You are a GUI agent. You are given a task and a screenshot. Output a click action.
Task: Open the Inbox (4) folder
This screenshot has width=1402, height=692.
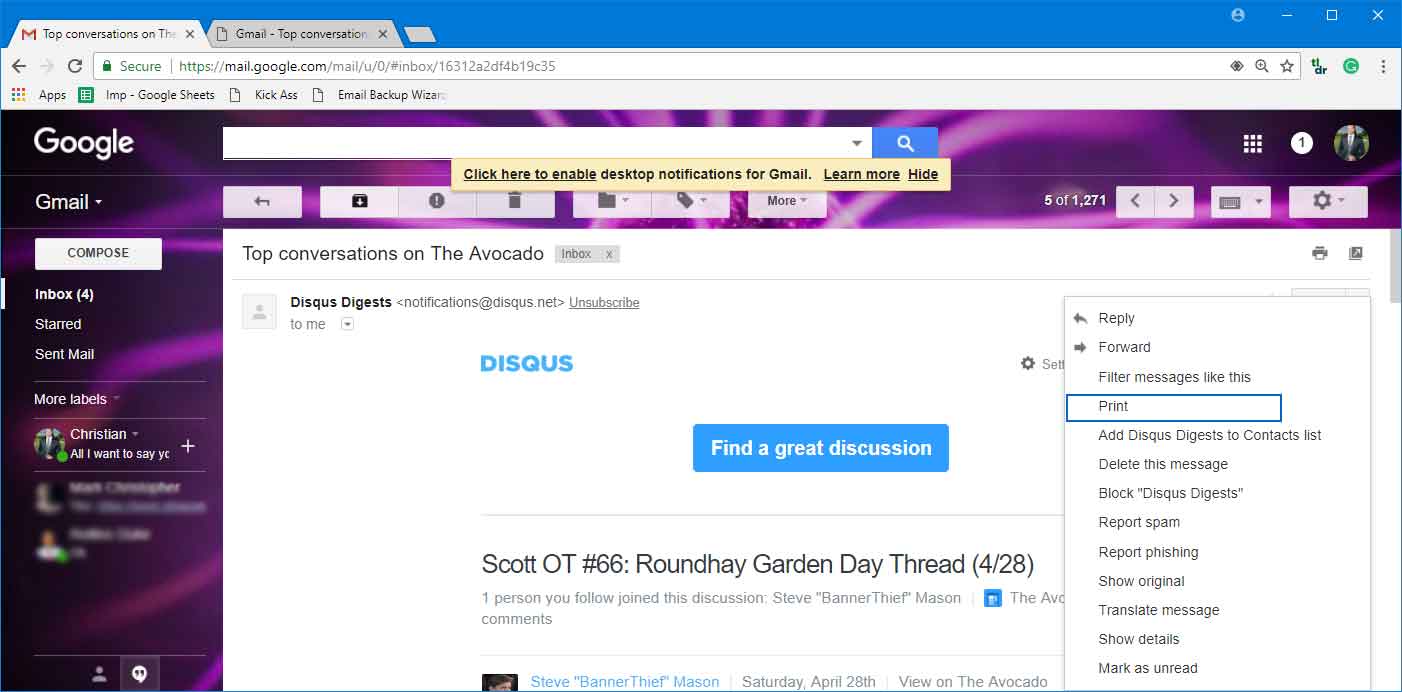64,294
